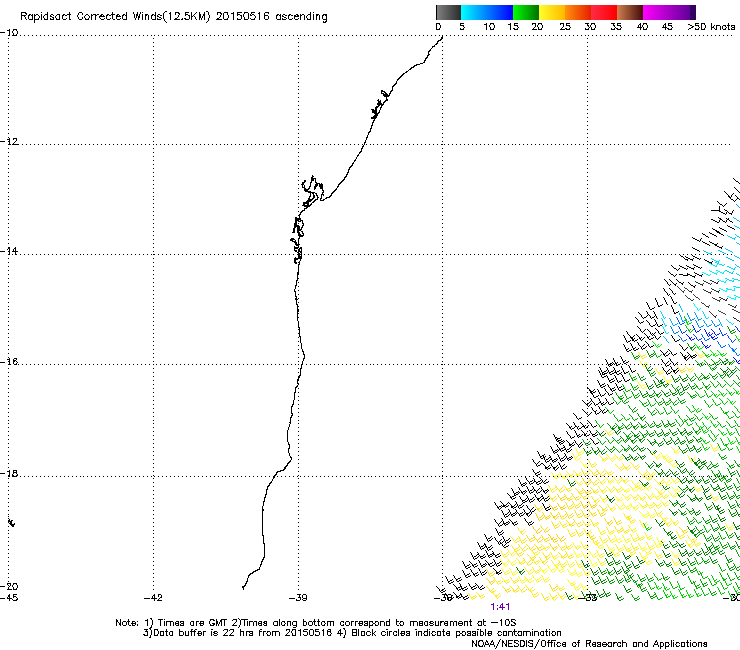Click the '35' label under the color bar
Viewport: 740px width, 650px height.
click(x=616, y=27)
